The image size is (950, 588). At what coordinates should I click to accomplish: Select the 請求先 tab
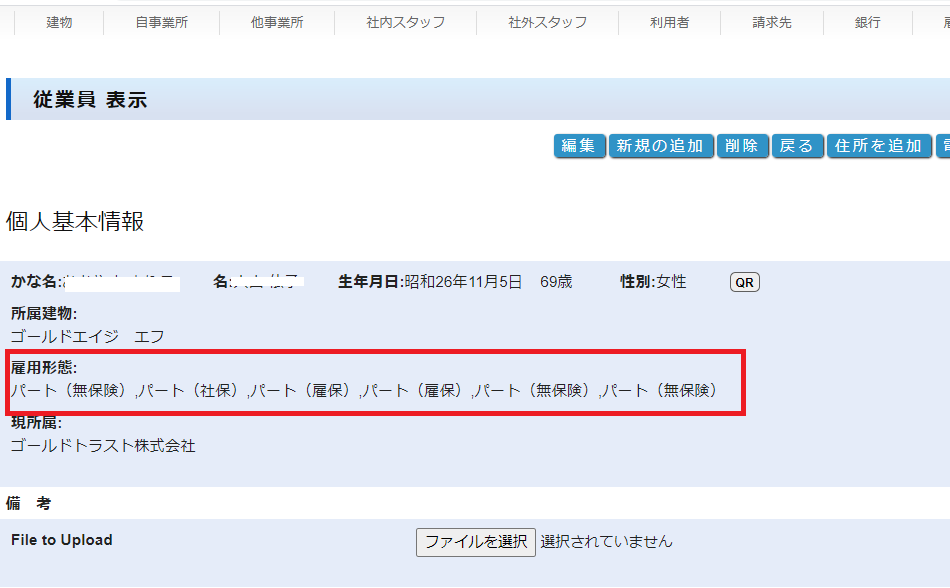(x=771, y=22)
